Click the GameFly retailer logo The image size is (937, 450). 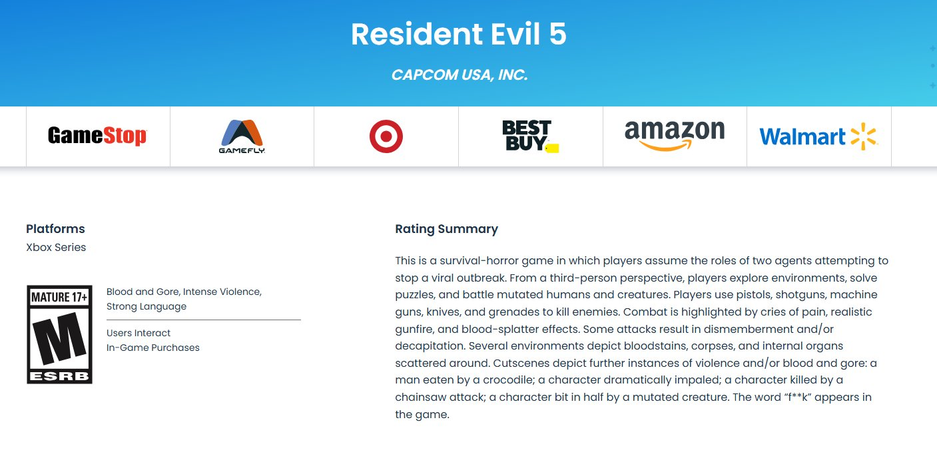[x=242, y=136]
